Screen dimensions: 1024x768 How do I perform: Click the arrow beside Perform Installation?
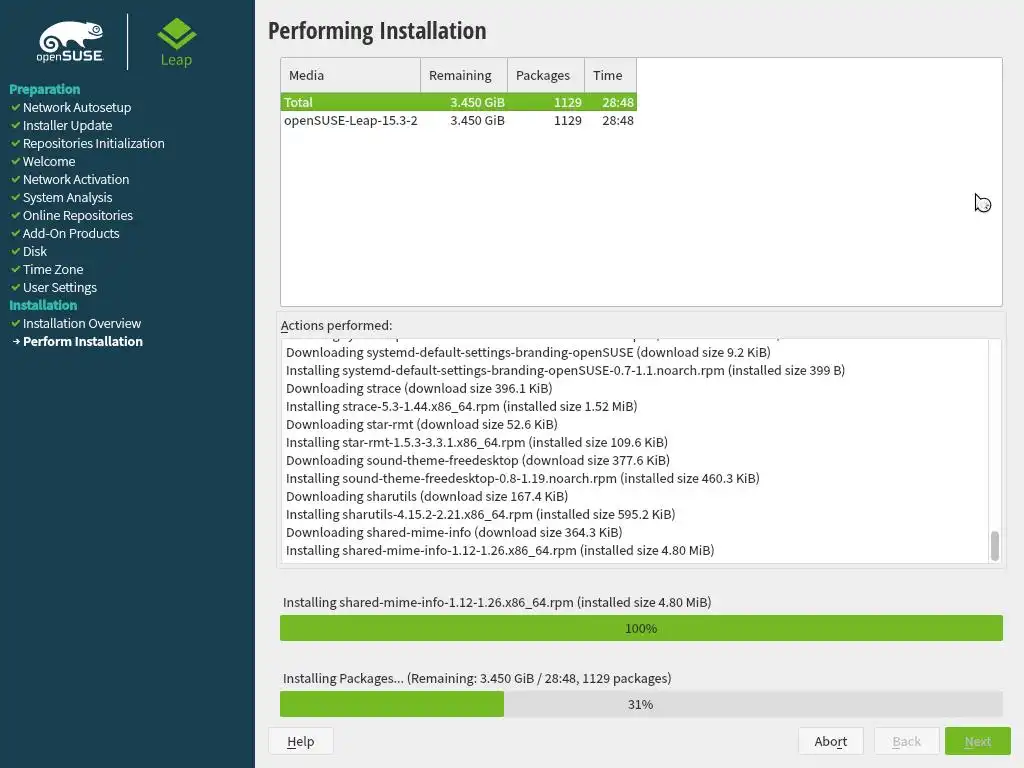click(16, 342)
